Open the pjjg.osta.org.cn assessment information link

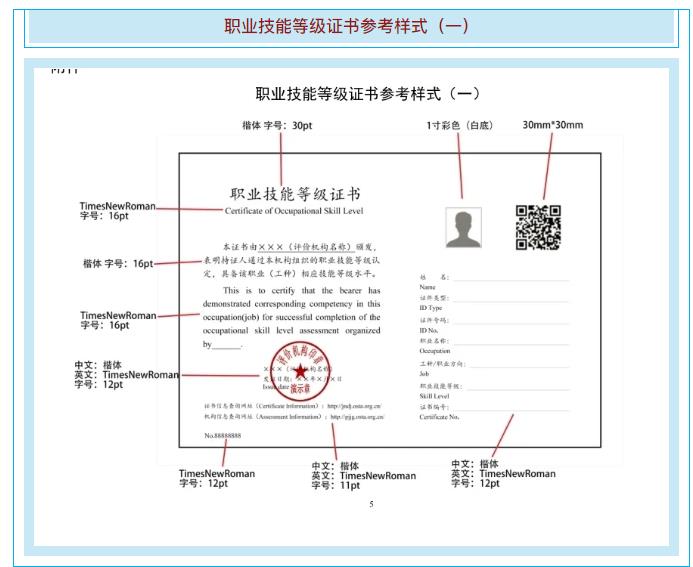[x=355, y=419]
